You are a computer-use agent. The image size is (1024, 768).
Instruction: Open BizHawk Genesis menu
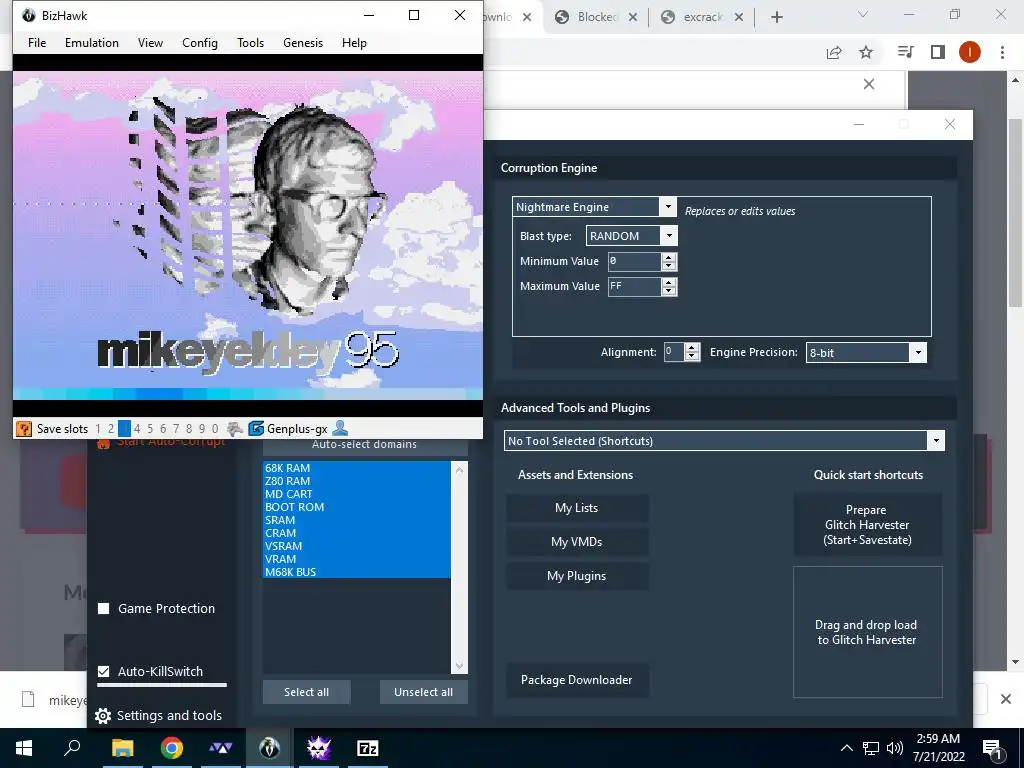pos(303,43)
